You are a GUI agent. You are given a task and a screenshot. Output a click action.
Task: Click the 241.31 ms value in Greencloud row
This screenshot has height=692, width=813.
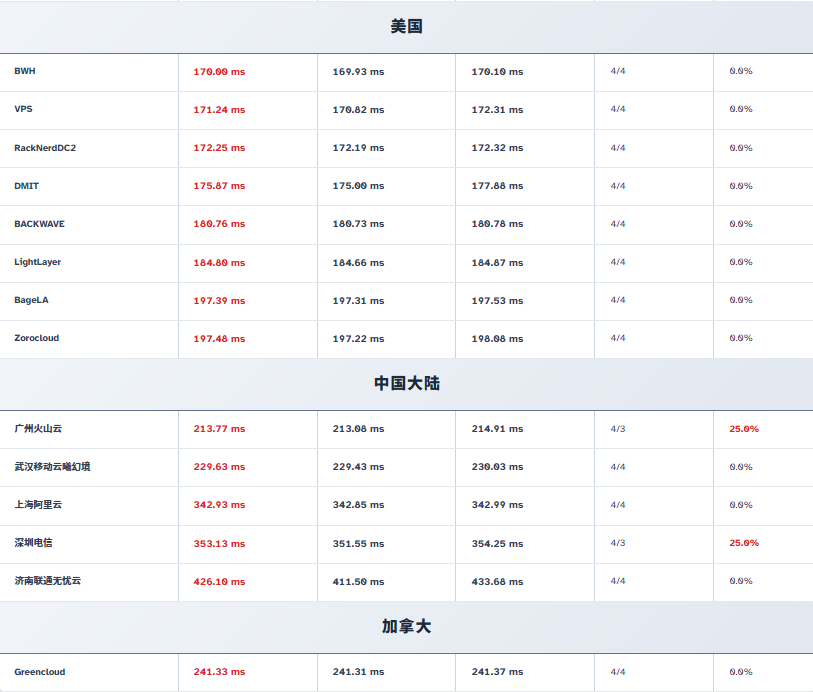point(358,672)
